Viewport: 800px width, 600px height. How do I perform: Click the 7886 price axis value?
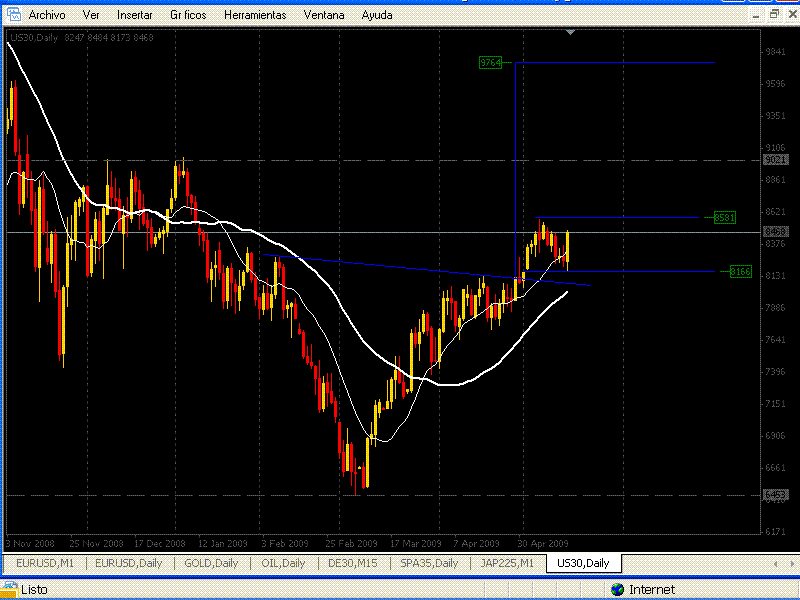776,308
